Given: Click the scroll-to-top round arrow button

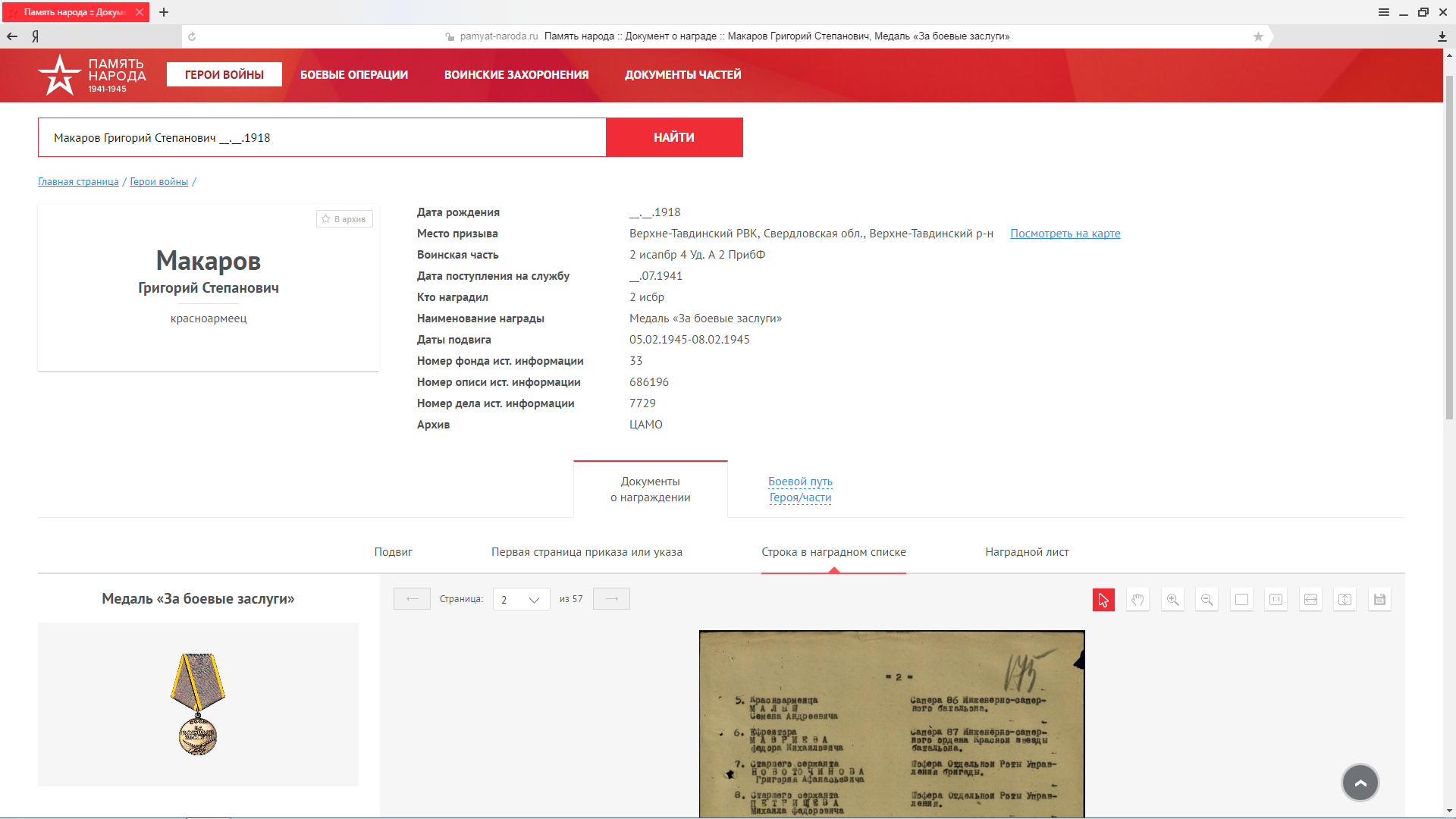Looking at the screenshot, I should point(1360,783).
